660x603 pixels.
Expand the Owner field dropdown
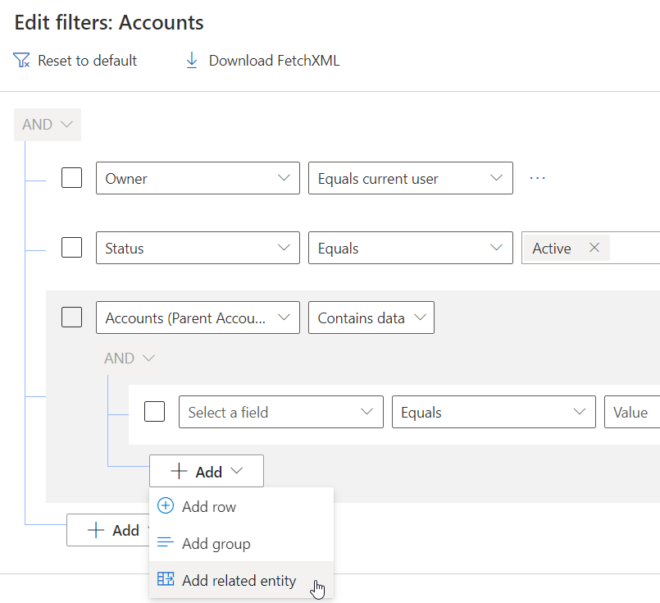pos(198,178)
